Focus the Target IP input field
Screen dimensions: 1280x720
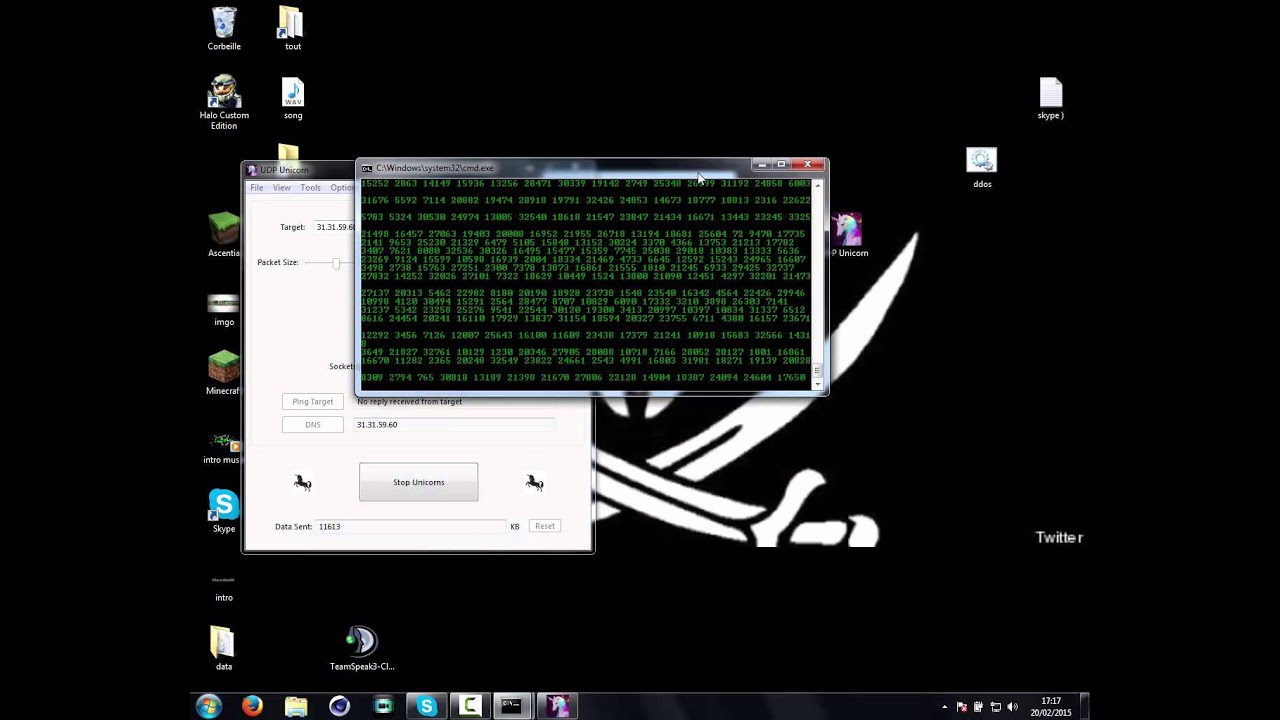tap(334, 227)
